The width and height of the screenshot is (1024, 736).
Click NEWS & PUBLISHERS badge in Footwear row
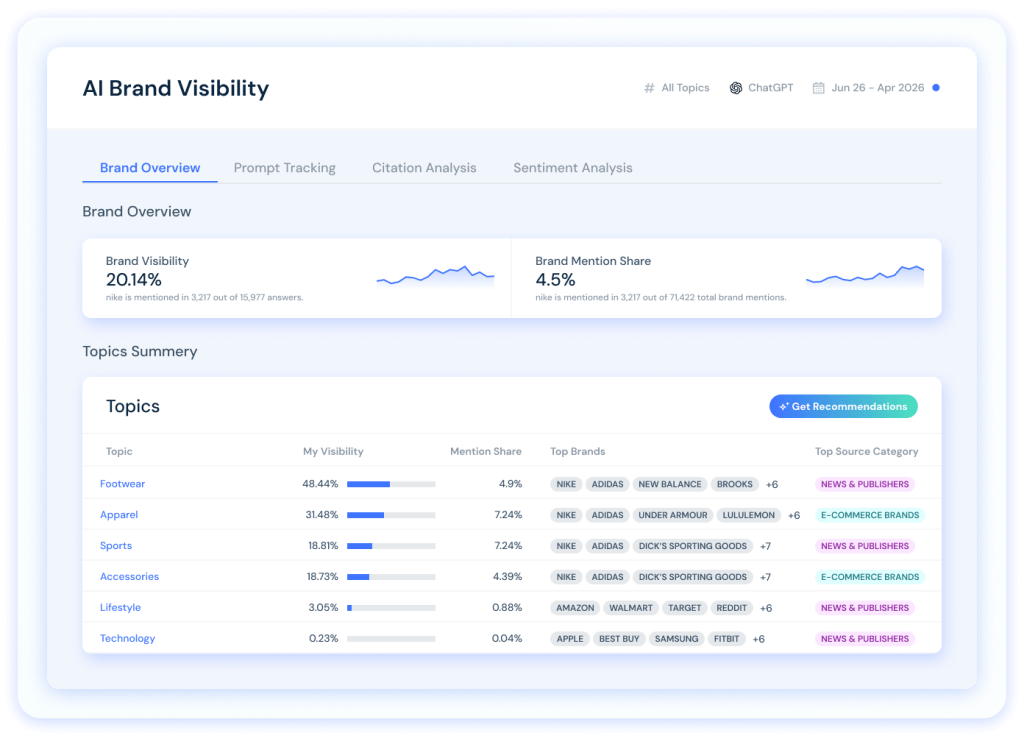865,484
